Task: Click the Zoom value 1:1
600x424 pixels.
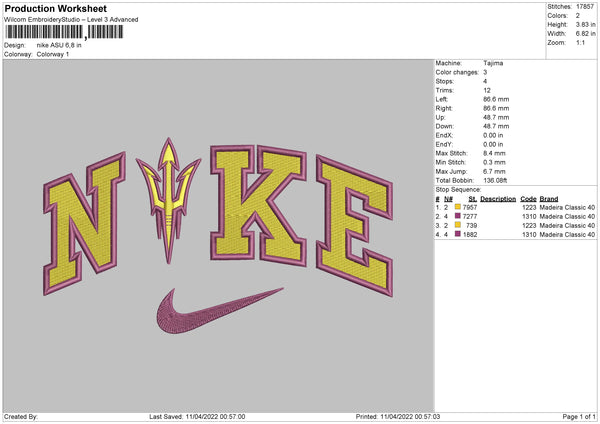Action: (x=580, y=42)
